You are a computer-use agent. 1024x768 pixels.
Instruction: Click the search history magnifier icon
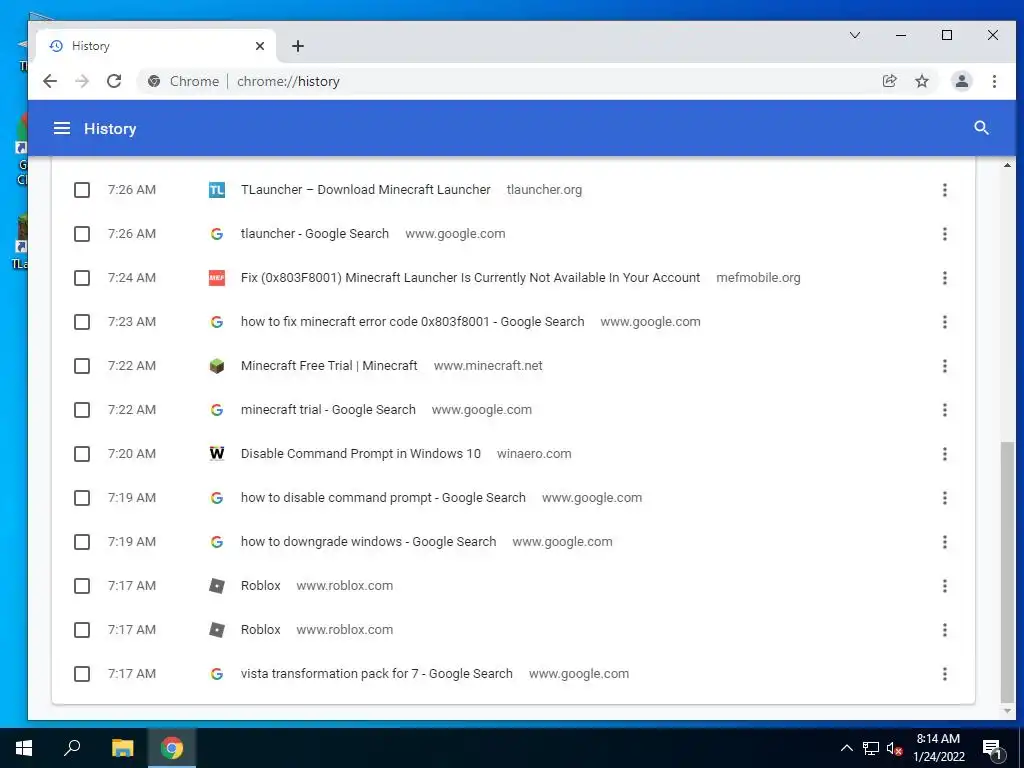coord(981,128)
